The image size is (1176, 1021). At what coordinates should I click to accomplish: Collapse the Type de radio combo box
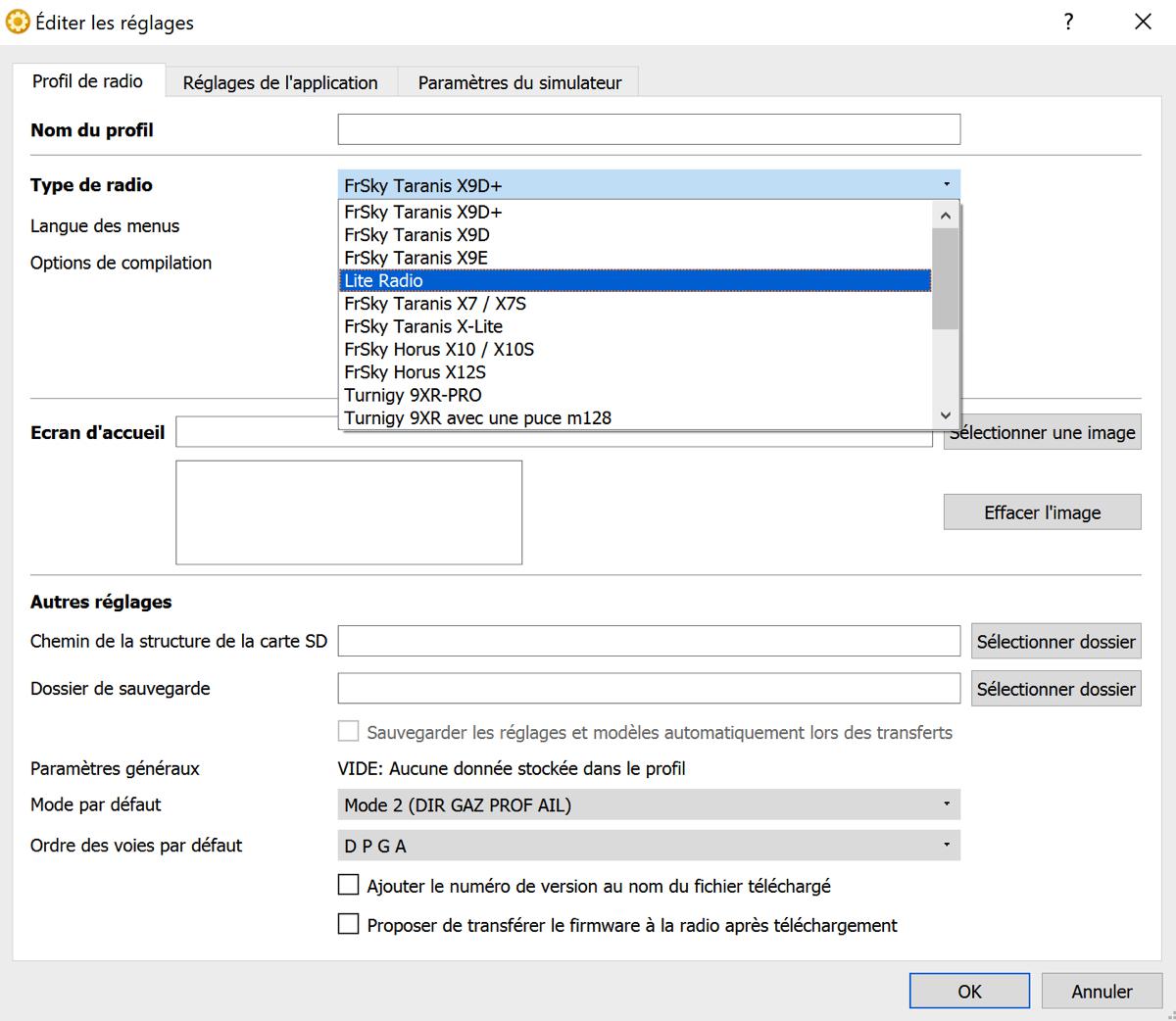[649, 185]
